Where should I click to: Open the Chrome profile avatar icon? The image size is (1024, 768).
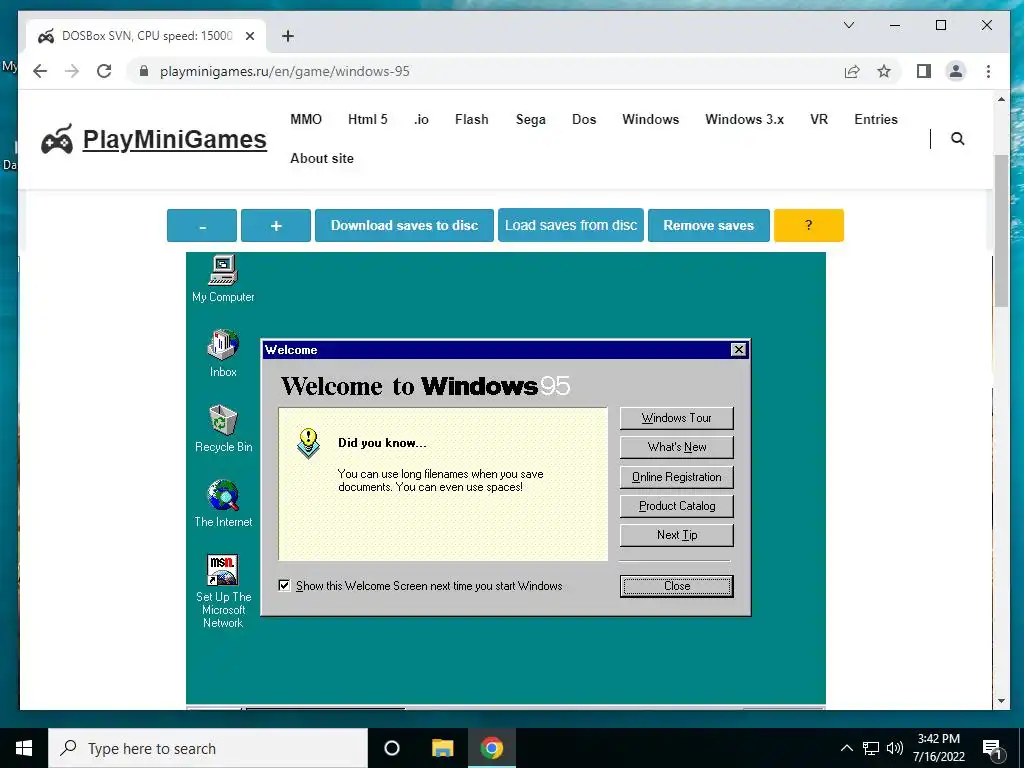point(955,71)
